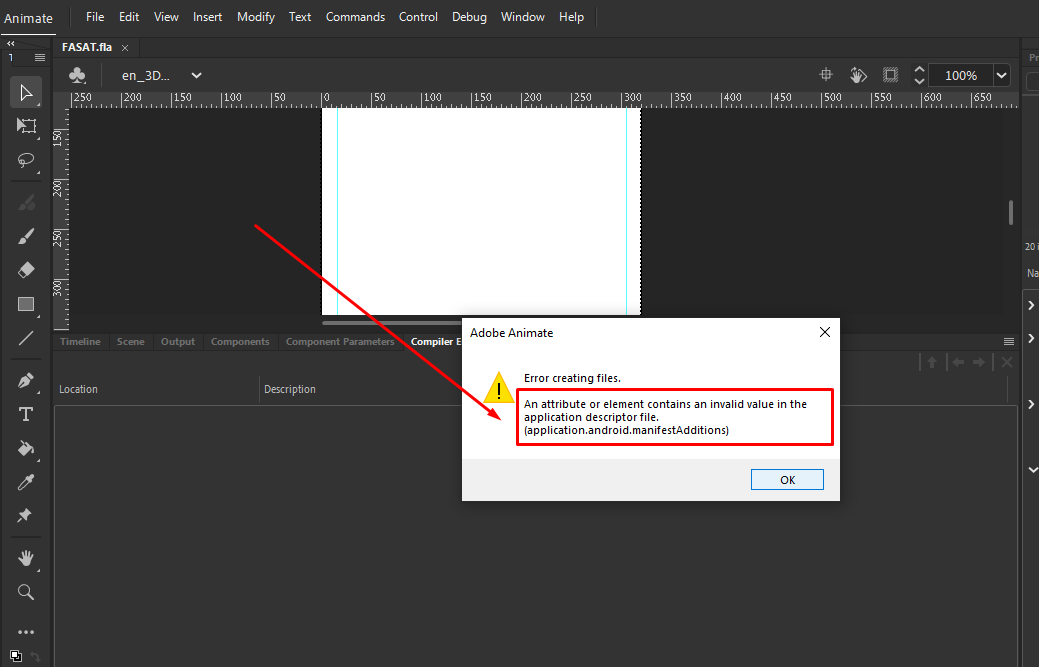
Task: Go to next error right arrow
Action: pyautogui.click(x=979, y=362)
